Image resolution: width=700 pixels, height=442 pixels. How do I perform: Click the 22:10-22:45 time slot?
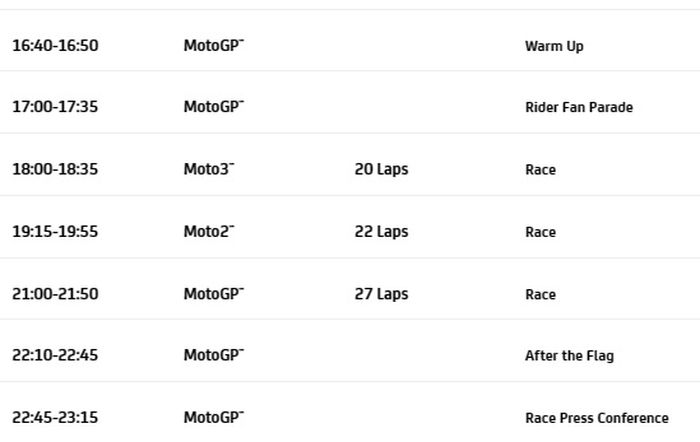point(55,355)
